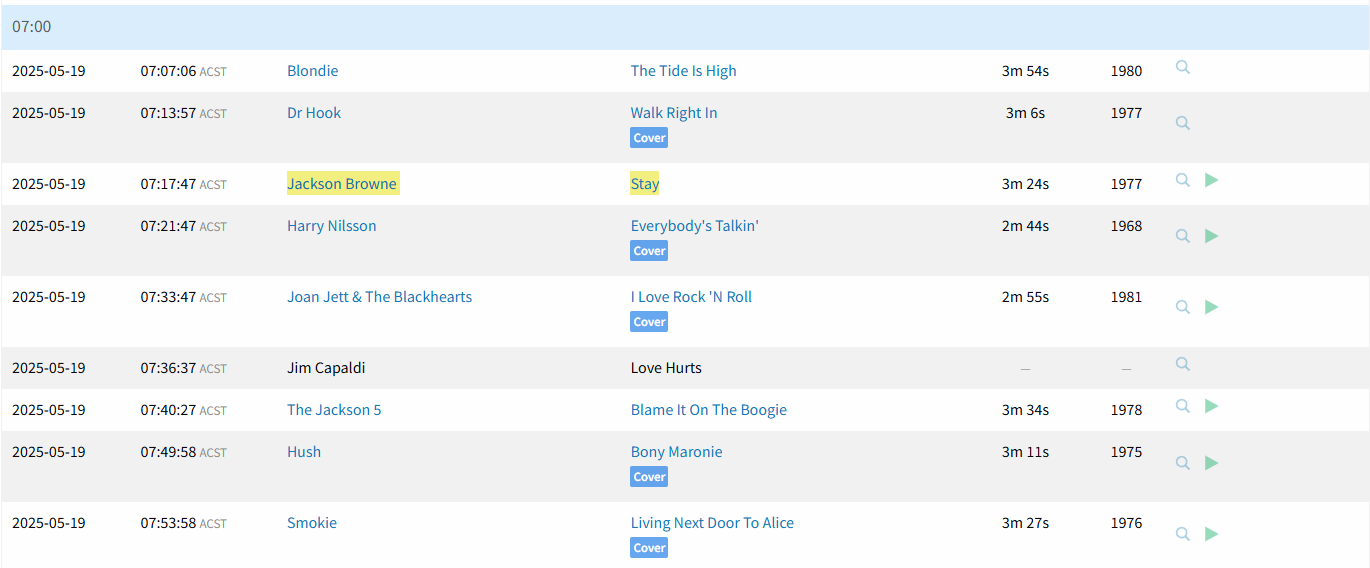
Task: Click the search icon in the Dr Hook row
Action: coord(1182,123)
